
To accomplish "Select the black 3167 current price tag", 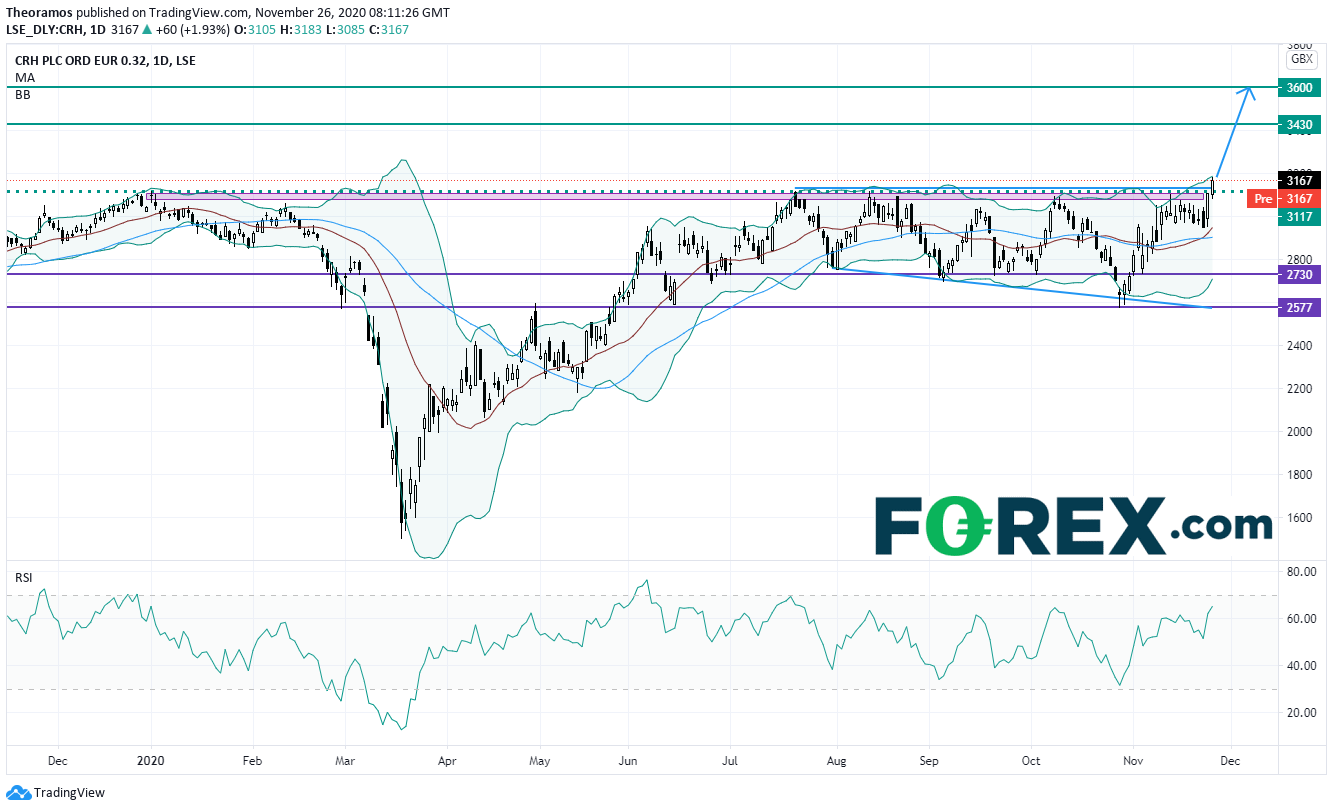I will click(1299, 181).
